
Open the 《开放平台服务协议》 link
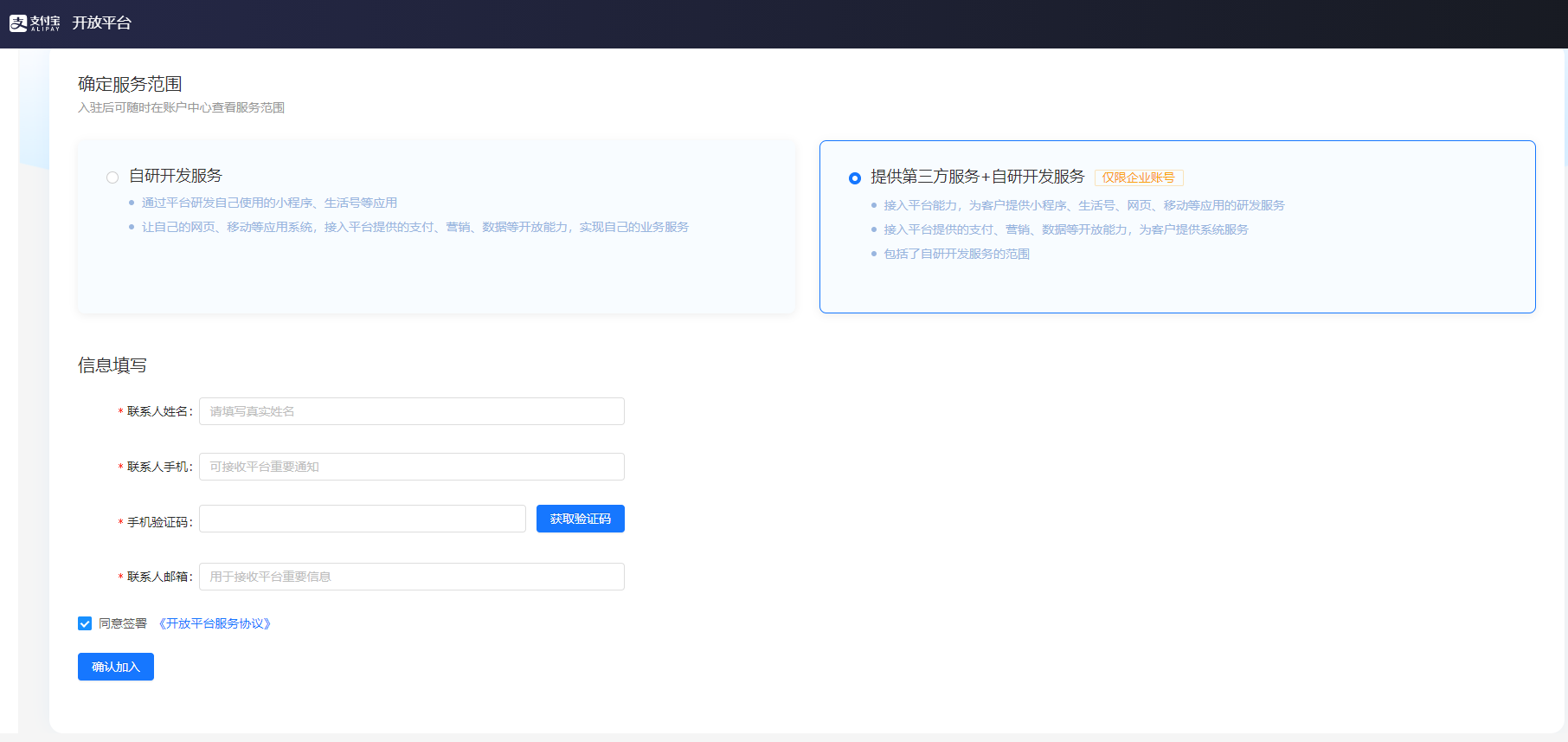(x=215, y=623)
